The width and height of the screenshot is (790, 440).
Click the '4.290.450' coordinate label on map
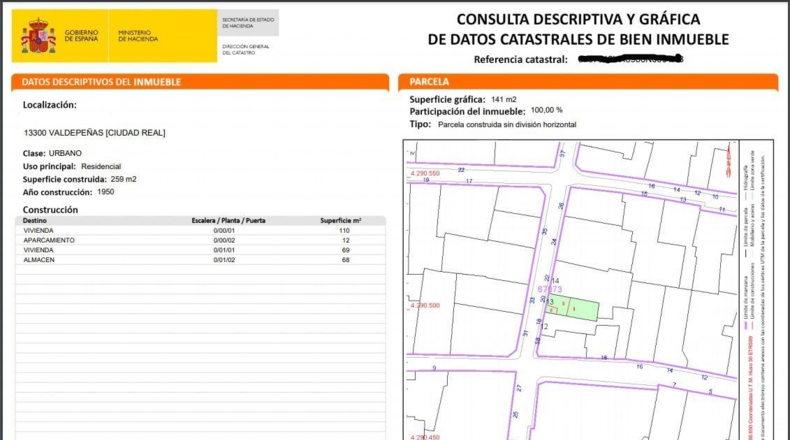click(425, 437)
